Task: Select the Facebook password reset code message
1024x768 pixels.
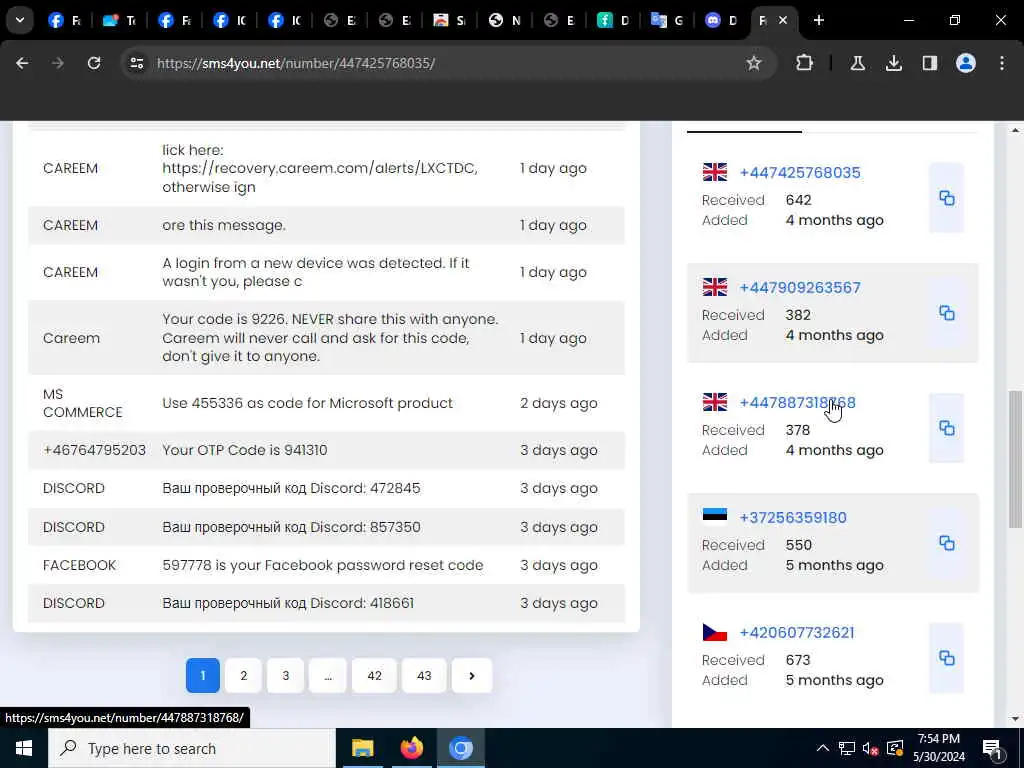Action: (x=323, y=565)
